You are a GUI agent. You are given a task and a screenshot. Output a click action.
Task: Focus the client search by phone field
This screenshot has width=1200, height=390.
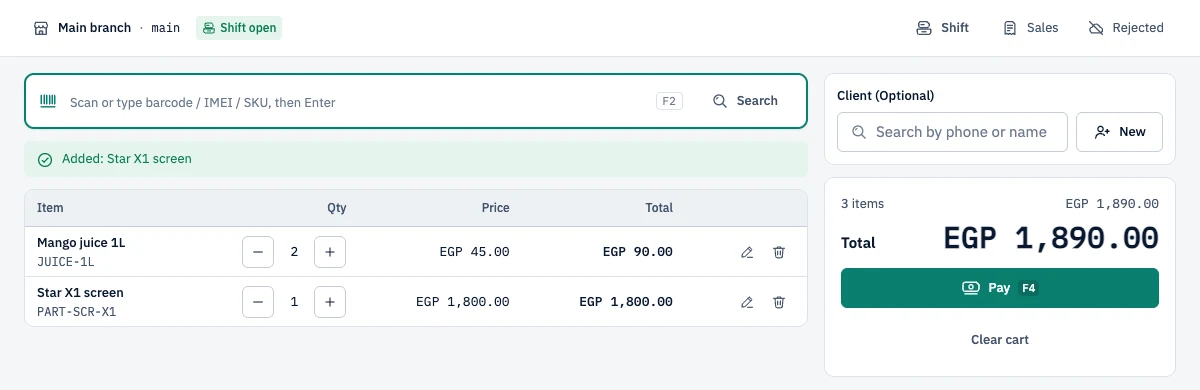(952, 132)
